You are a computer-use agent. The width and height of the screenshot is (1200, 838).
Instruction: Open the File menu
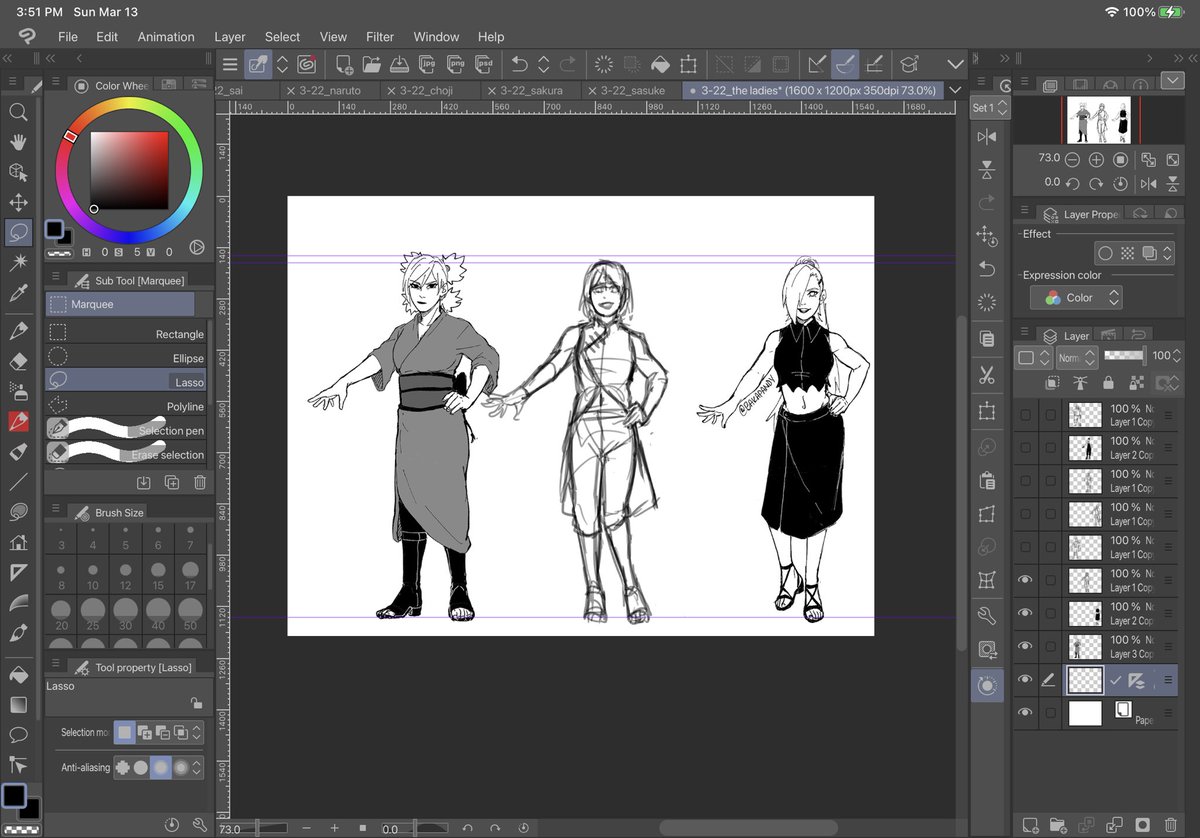[68, 37]
